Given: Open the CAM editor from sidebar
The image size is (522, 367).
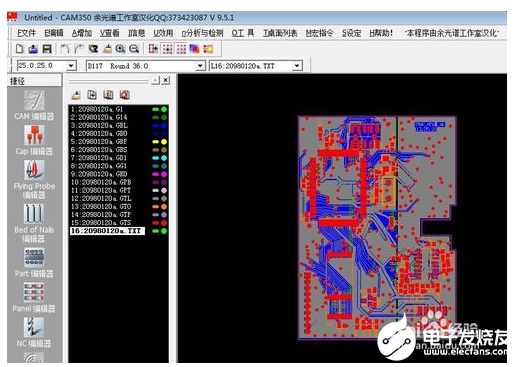Looking at the screenshot, I should coord(34,106).
